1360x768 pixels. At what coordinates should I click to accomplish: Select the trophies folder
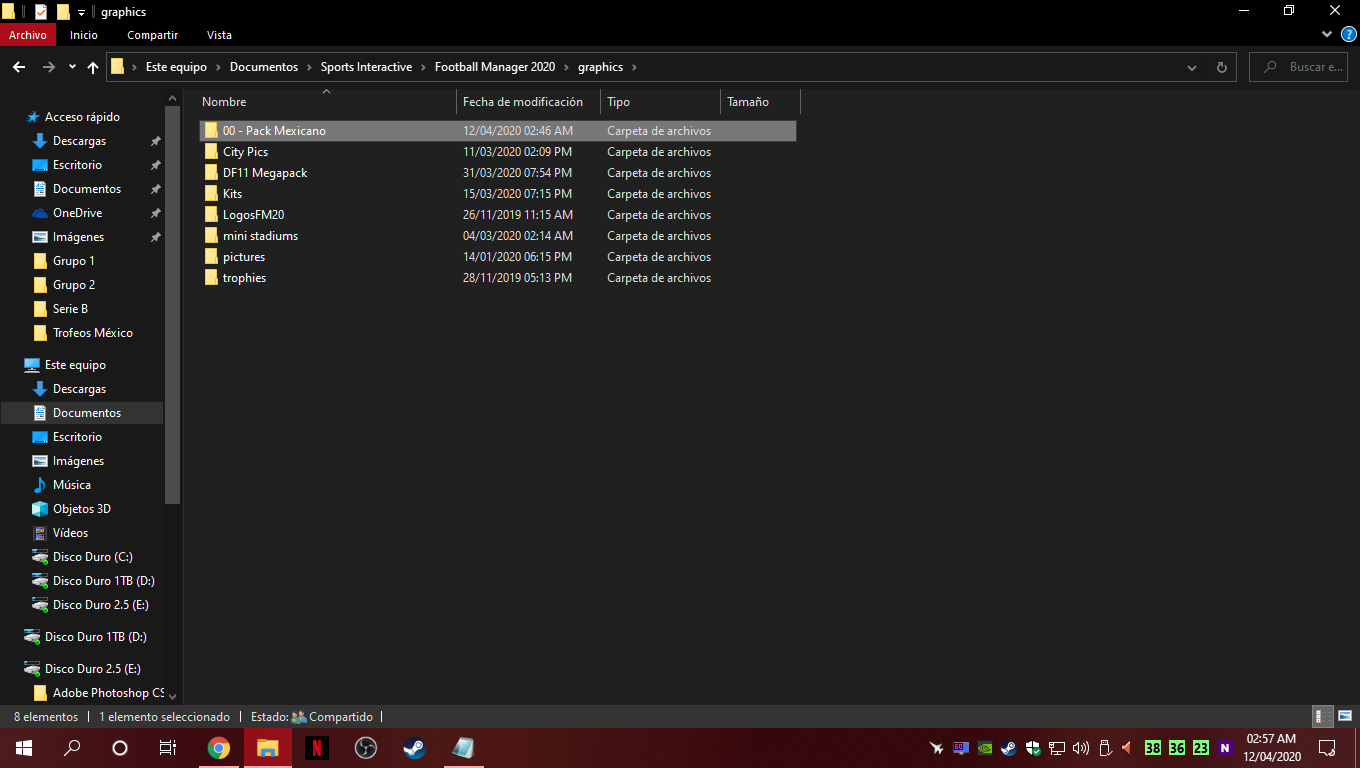click(x=498, y=278)
